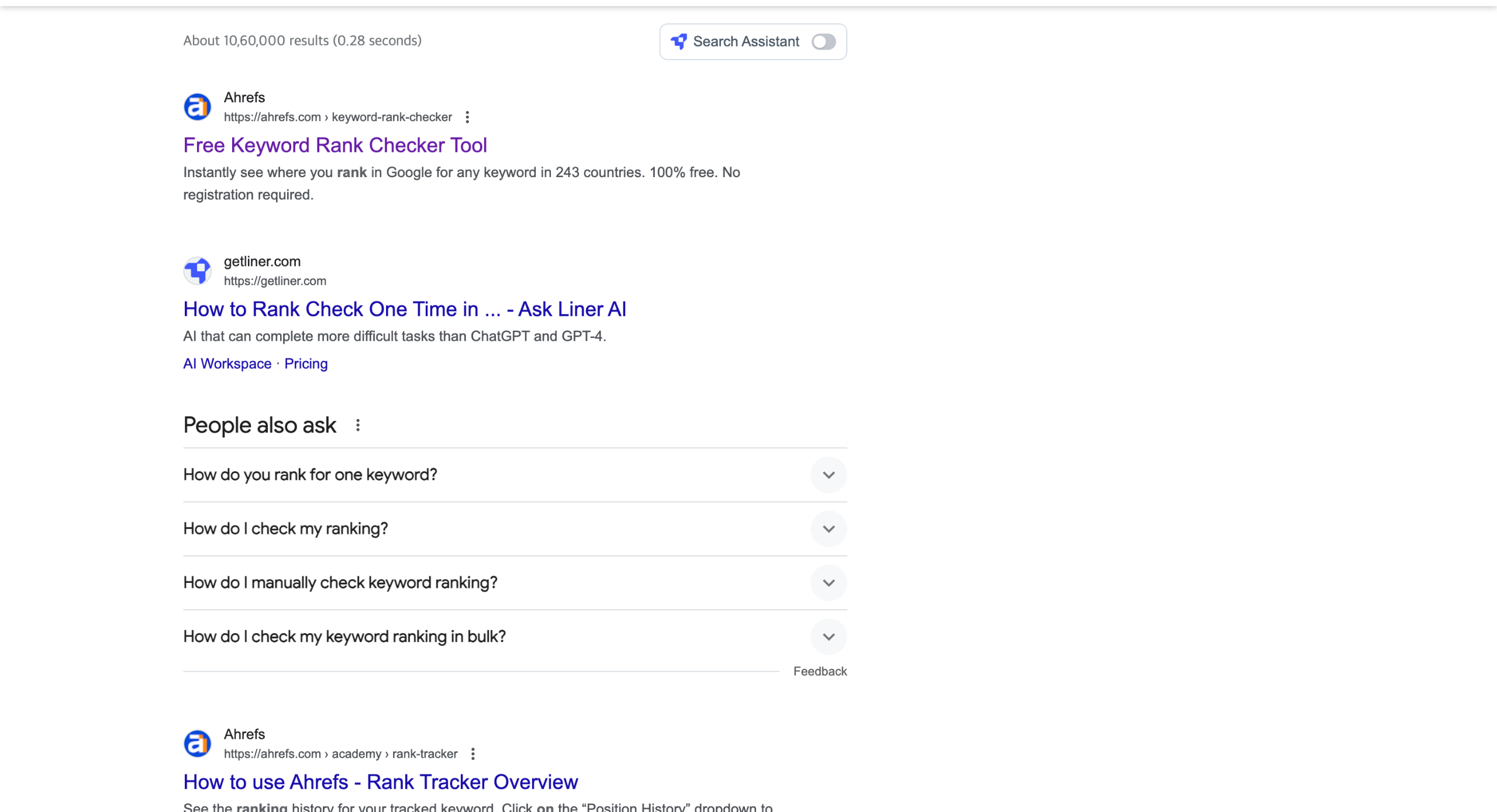1497x812 pixels.
Task: Expand "How do you rank for one keyword?"
Action: 515,475
